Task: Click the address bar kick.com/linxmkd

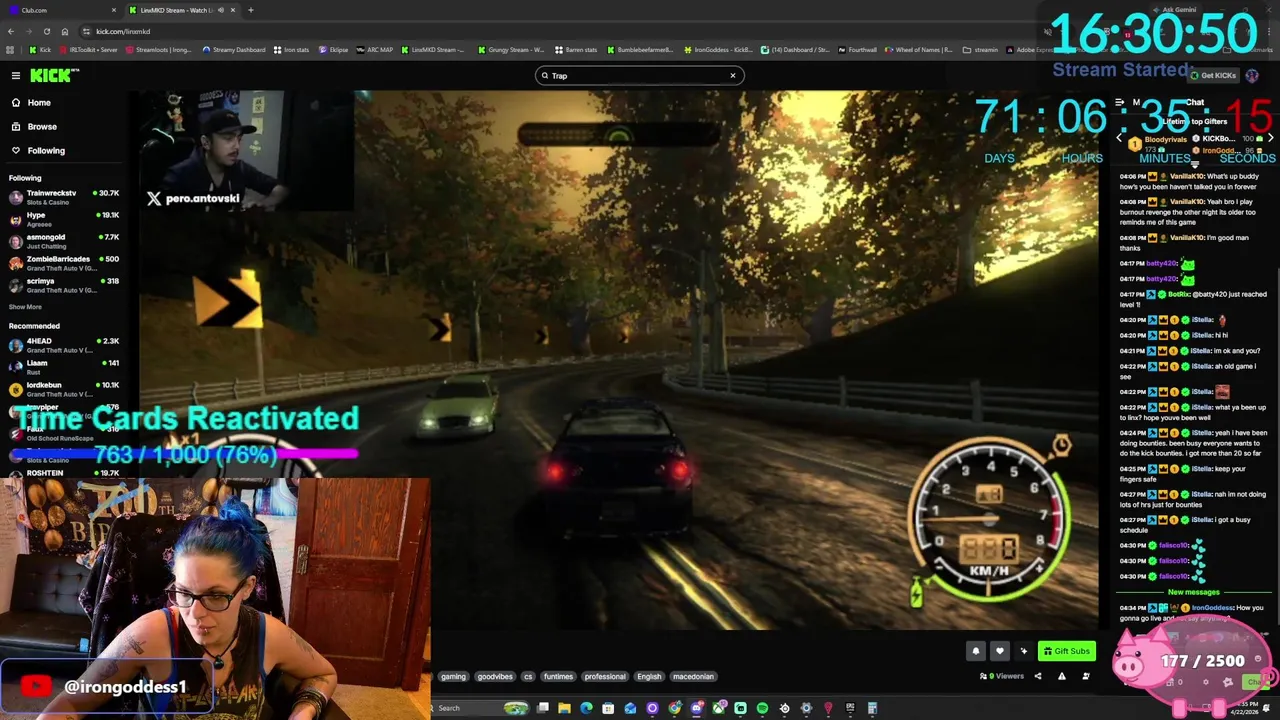Action: point(123,31)
